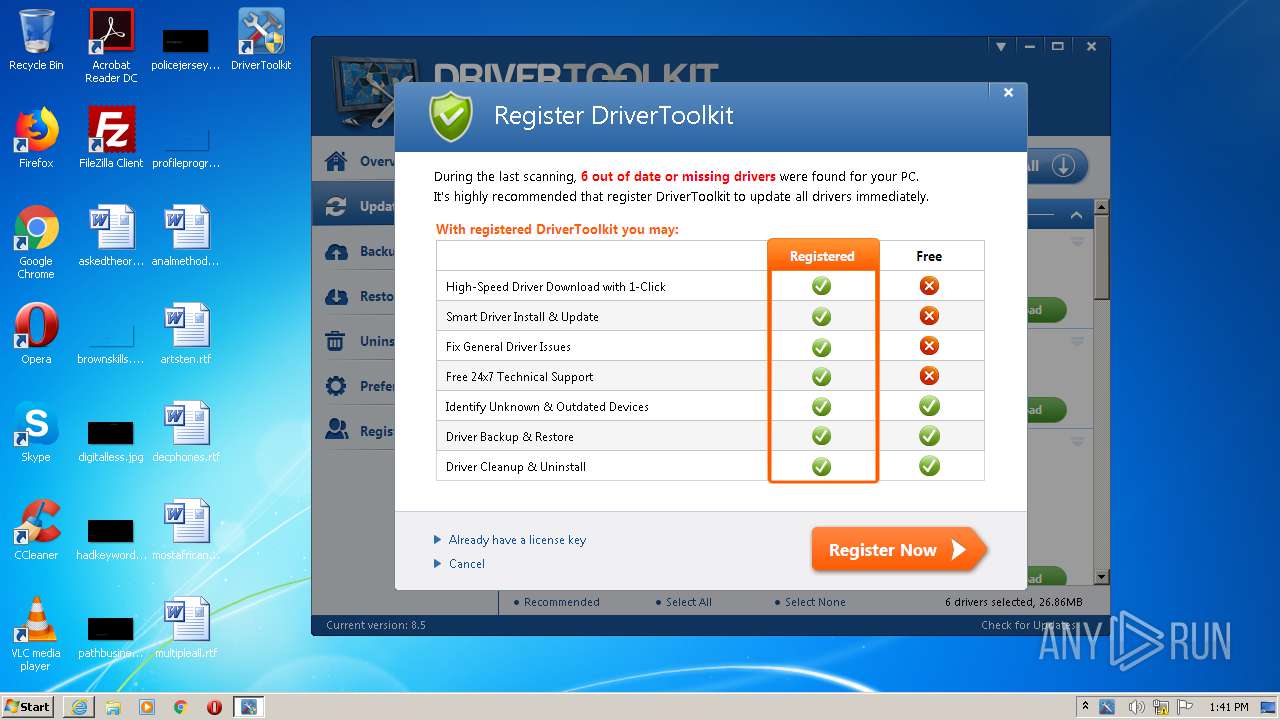Click free checkmark for Driver Backup & Restore
The image size is (1280, 720).
point(929,436)
